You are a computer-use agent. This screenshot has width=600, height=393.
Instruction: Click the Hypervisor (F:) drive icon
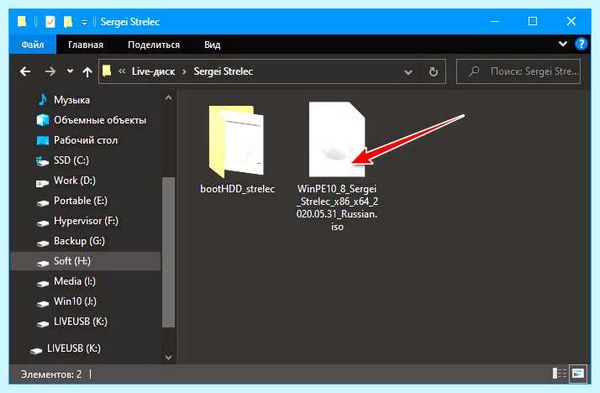pyautogui.click(x=42, y=223)
